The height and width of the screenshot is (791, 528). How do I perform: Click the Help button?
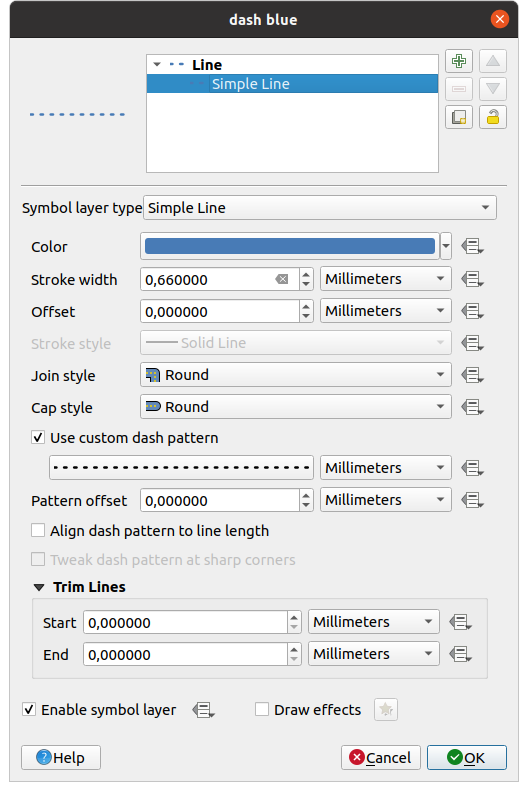(61, 758)
